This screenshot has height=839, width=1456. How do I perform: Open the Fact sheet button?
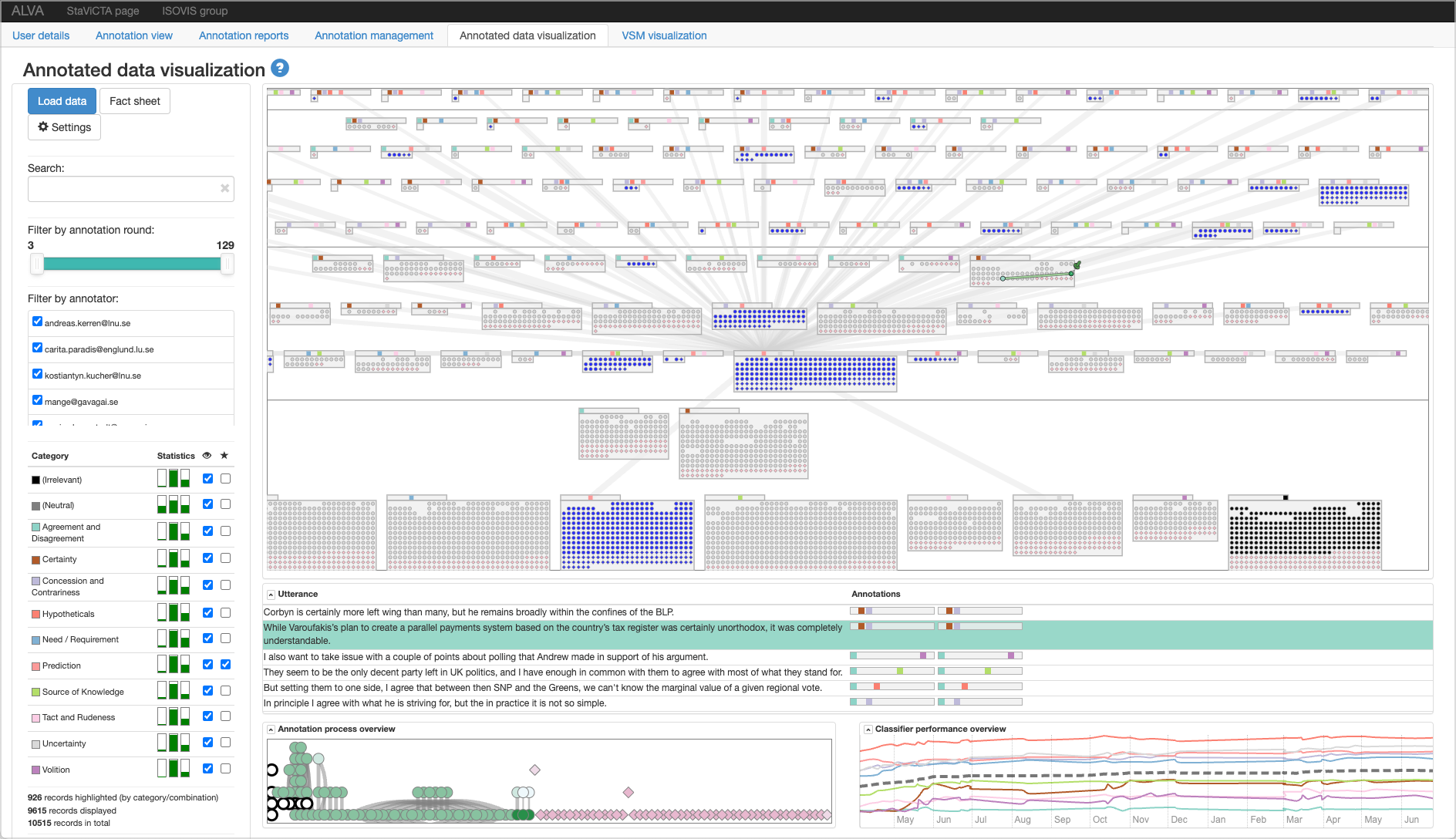pyautogui.click(x=135, y=101)
